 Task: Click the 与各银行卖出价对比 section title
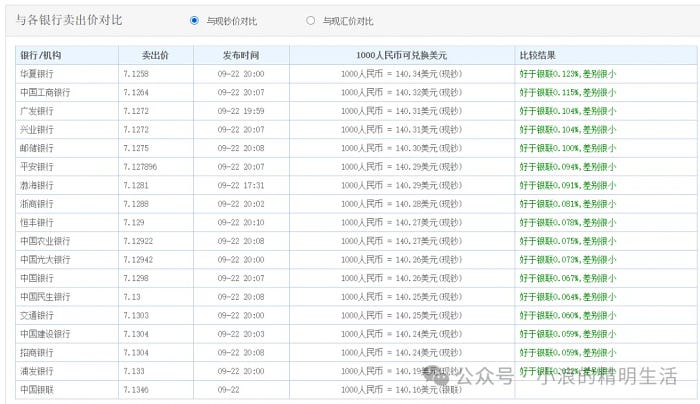69,20
